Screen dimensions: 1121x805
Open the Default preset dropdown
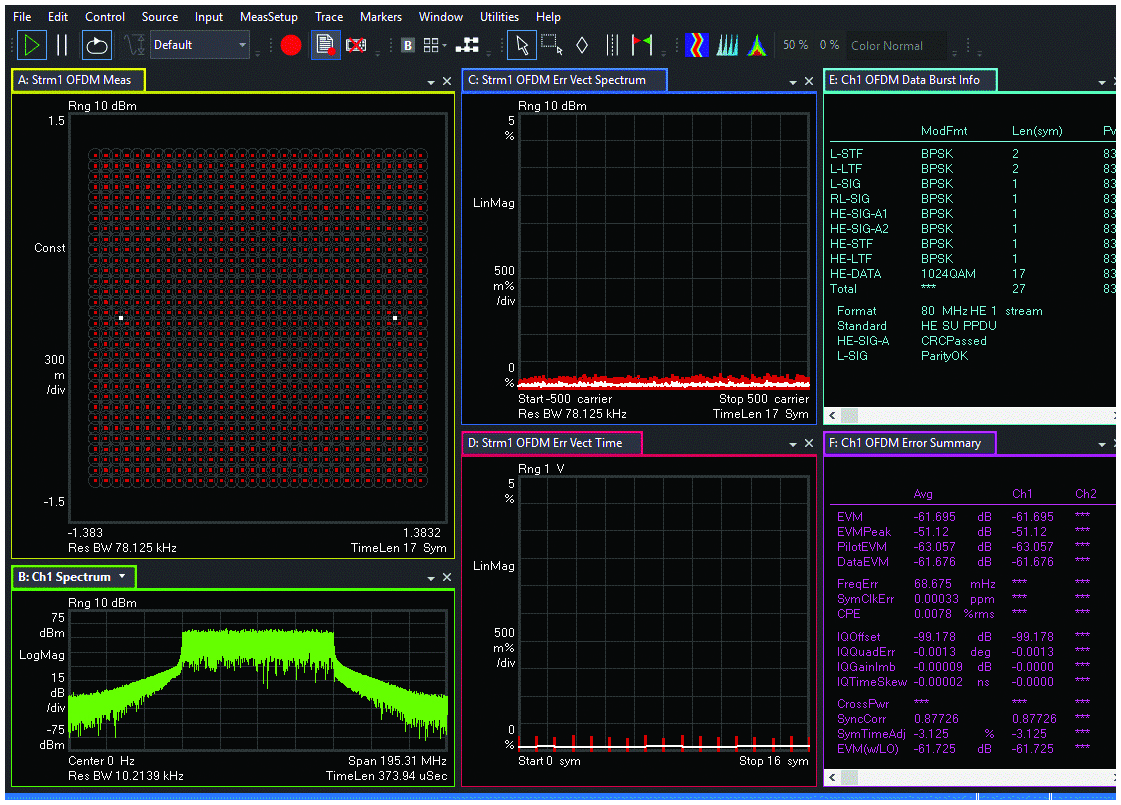242,45
